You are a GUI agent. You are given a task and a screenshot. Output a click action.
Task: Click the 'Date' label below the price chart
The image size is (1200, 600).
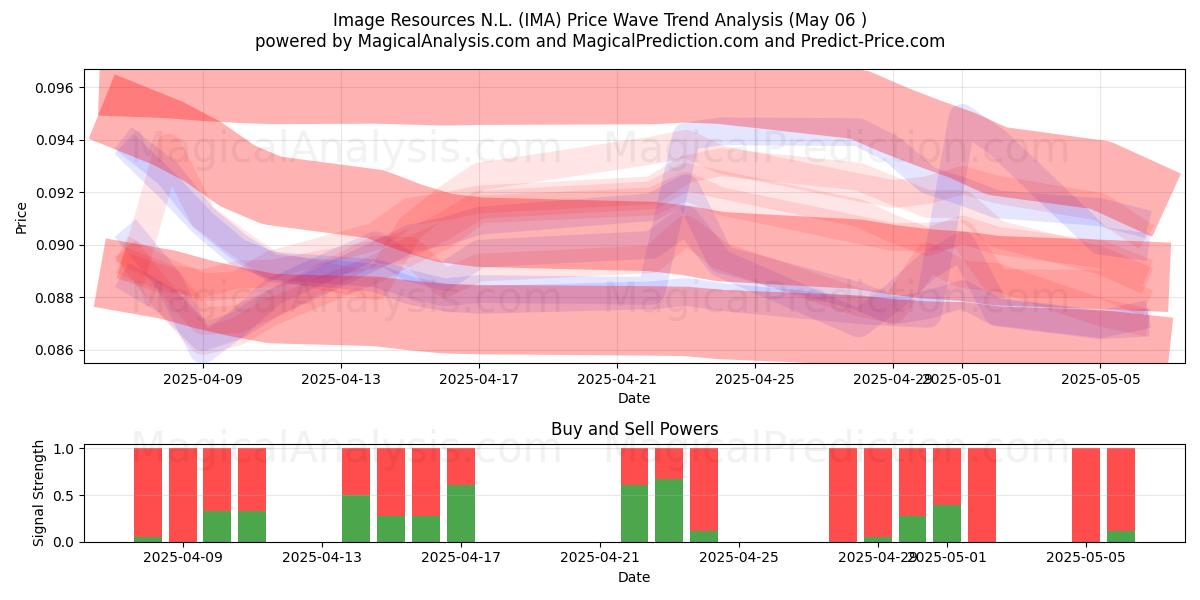634,398
